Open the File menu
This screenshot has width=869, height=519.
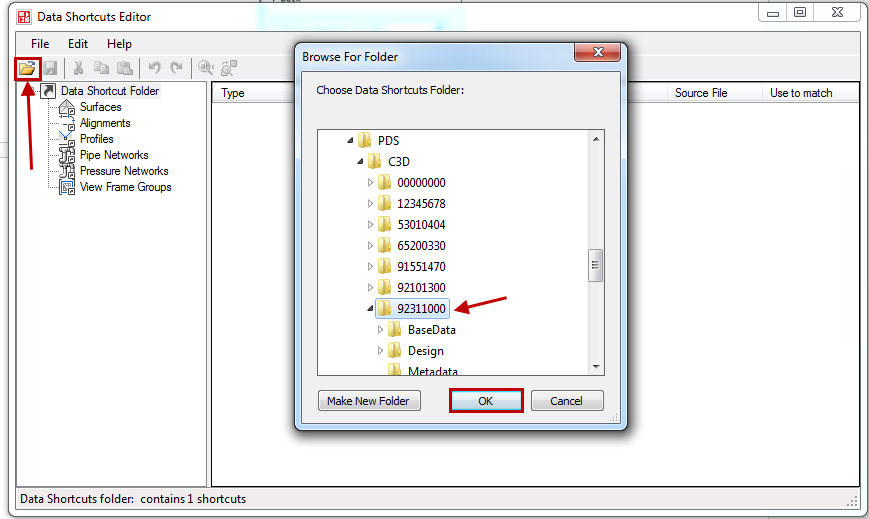tap(40, 44)
